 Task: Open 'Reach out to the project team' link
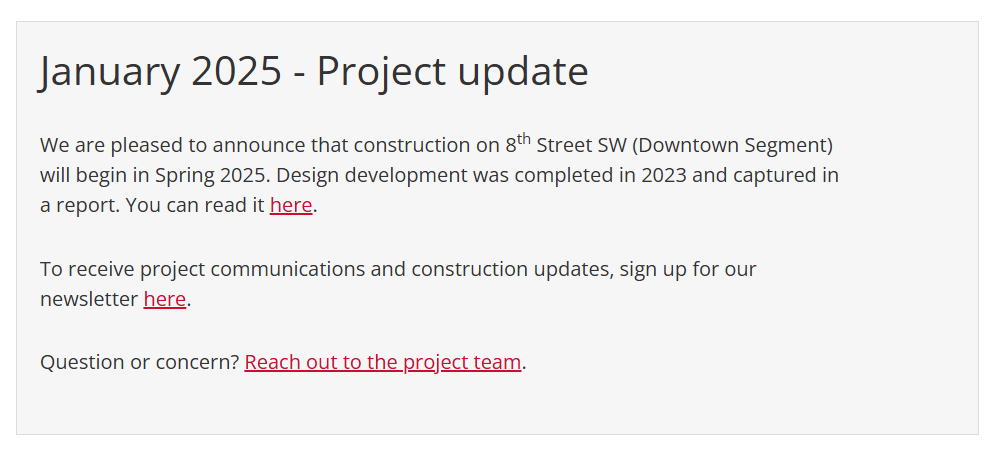pos(383,362)
